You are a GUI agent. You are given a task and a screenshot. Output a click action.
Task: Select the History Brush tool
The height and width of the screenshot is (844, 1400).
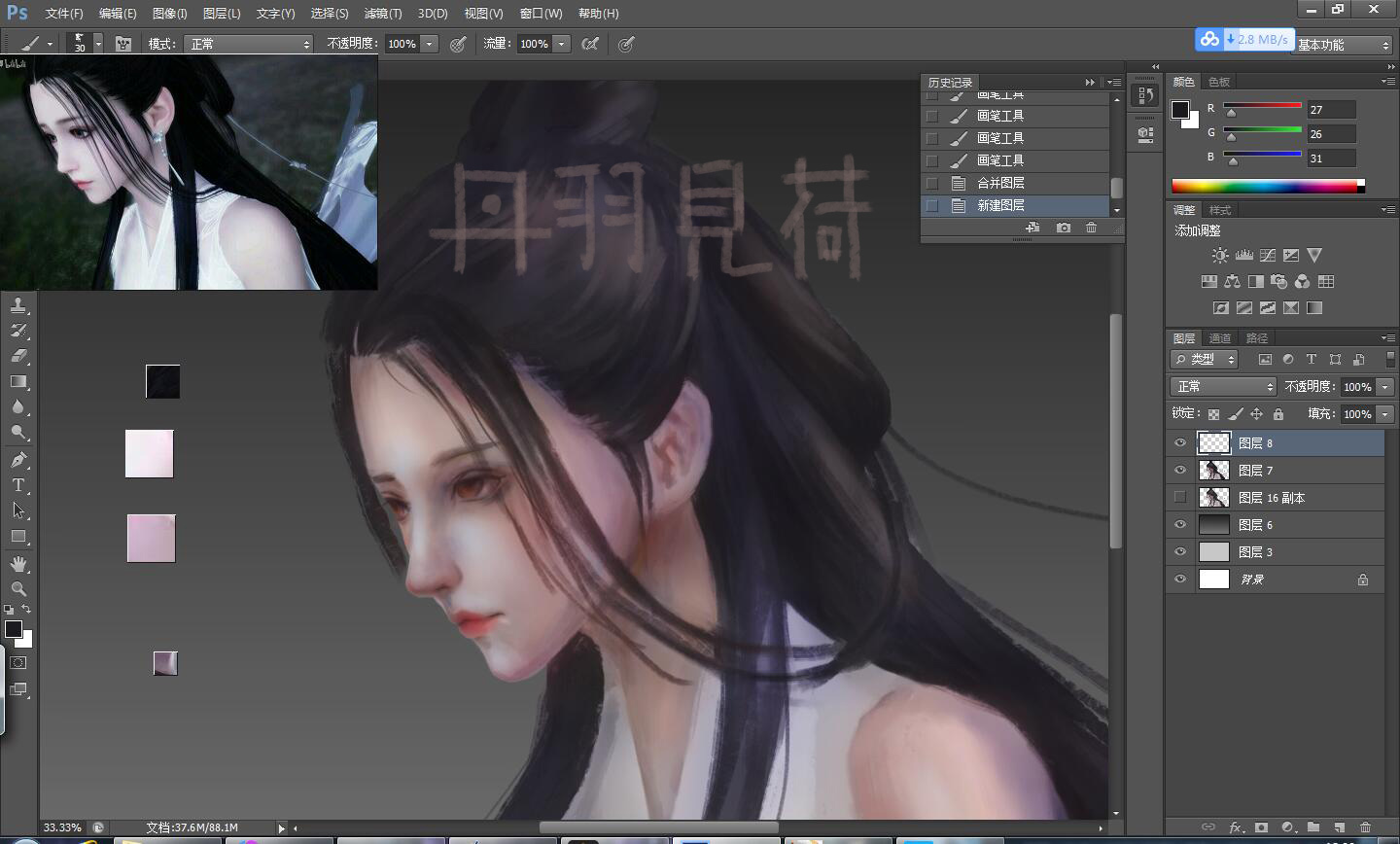click(x=18, y=331)
